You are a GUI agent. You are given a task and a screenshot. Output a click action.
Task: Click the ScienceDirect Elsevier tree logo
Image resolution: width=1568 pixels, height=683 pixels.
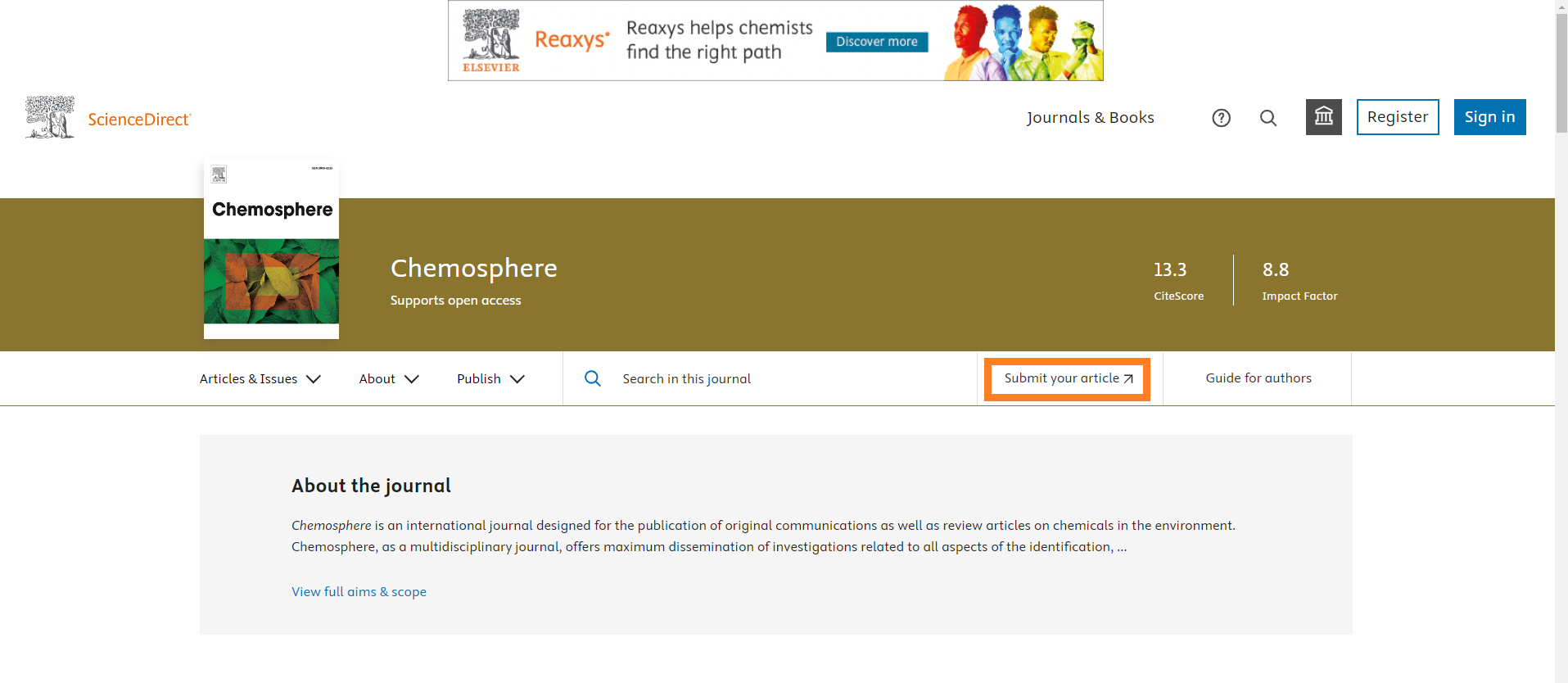tap(50, 118)
